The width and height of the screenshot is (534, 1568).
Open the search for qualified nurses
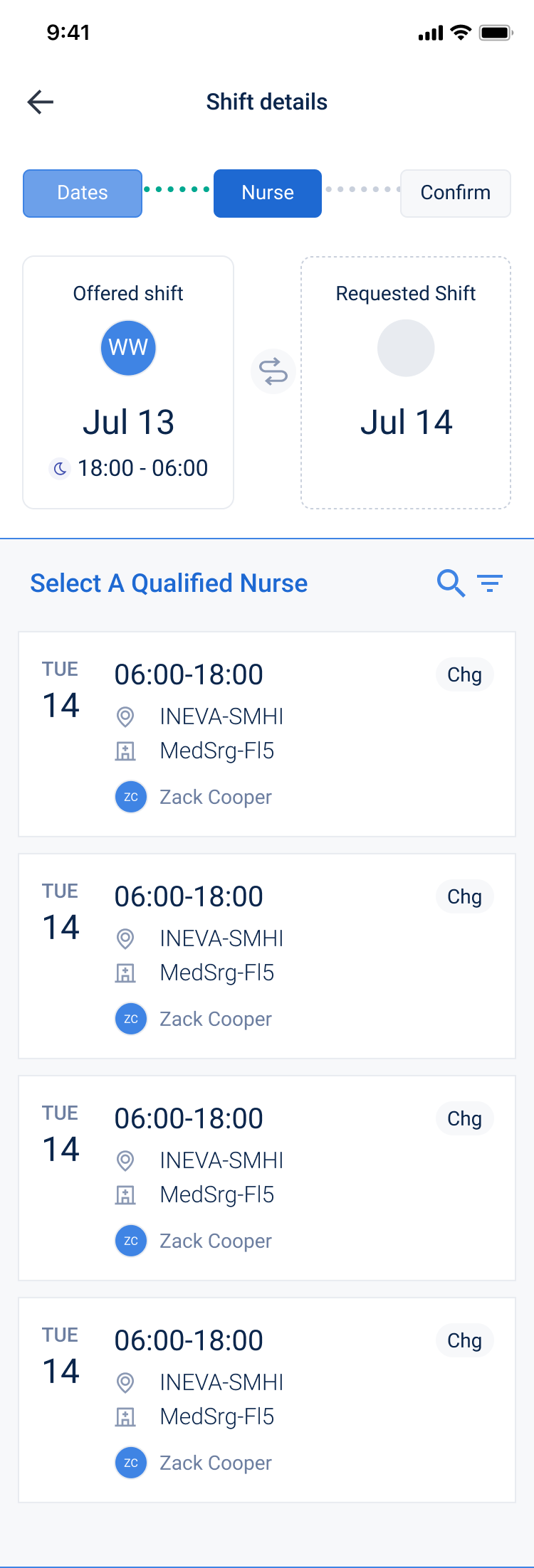pos(450,583)
